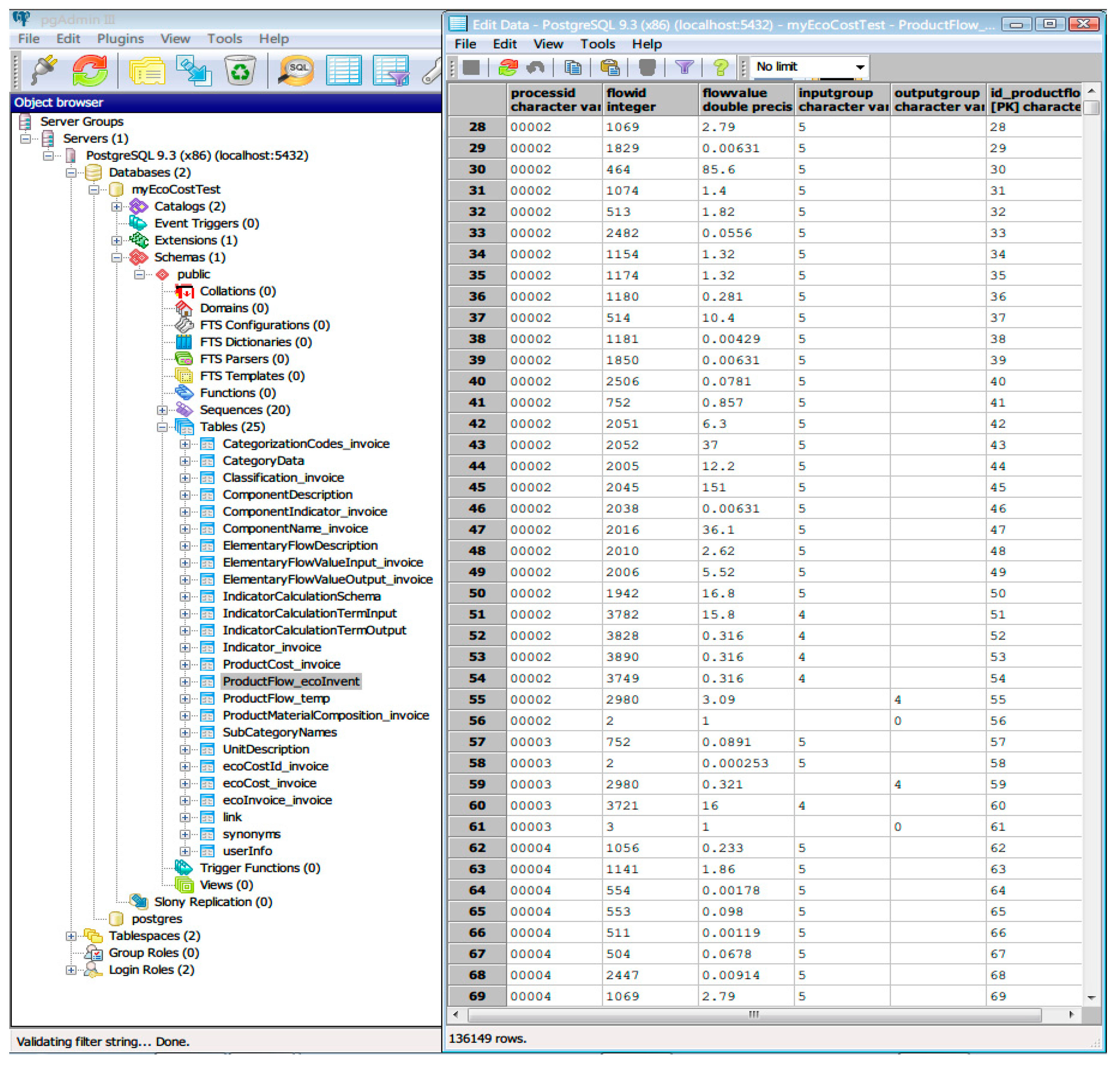Click the yellow question mark help icon

(x=720, y=68)
